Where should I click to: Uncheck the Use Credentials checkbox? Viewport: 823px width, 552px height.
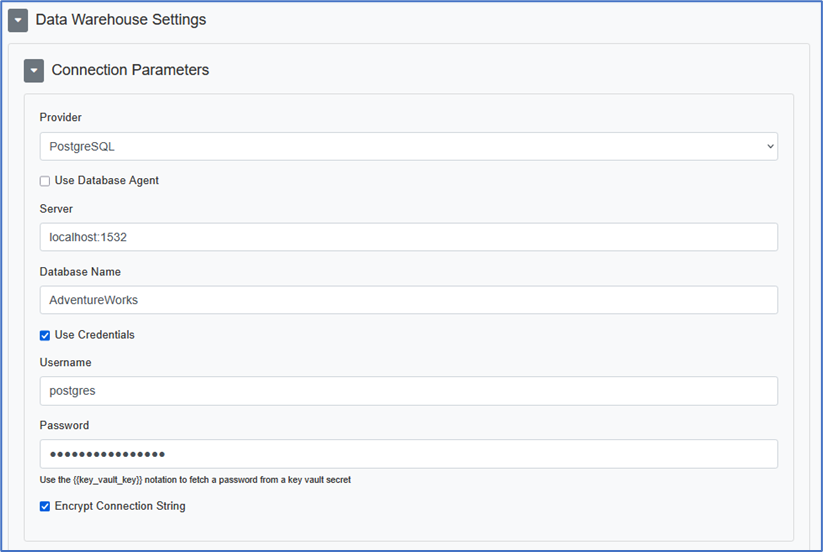(x=45, y=335)
